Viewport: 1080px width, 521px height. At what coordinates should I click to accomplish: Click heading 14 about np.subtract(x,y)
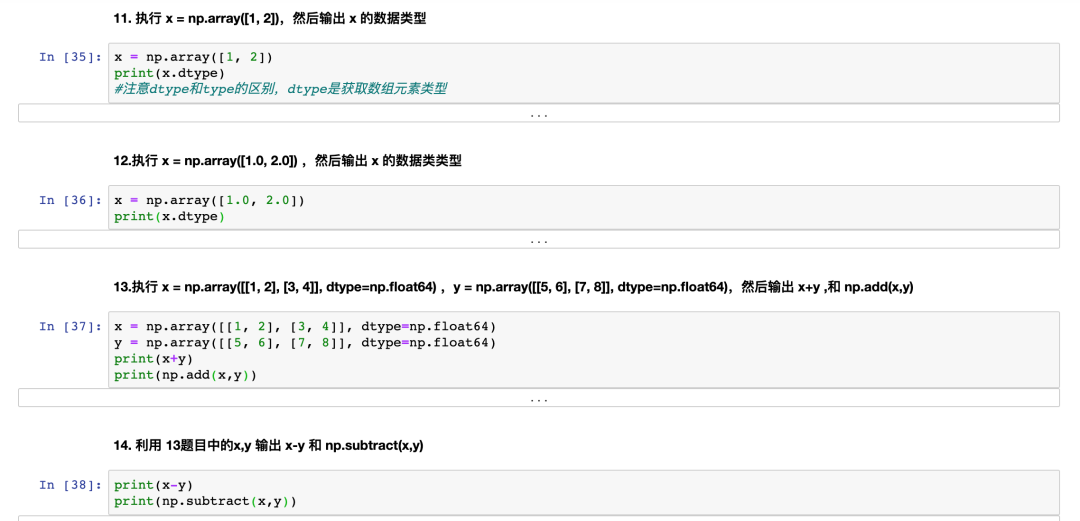[x=268, y=446]
